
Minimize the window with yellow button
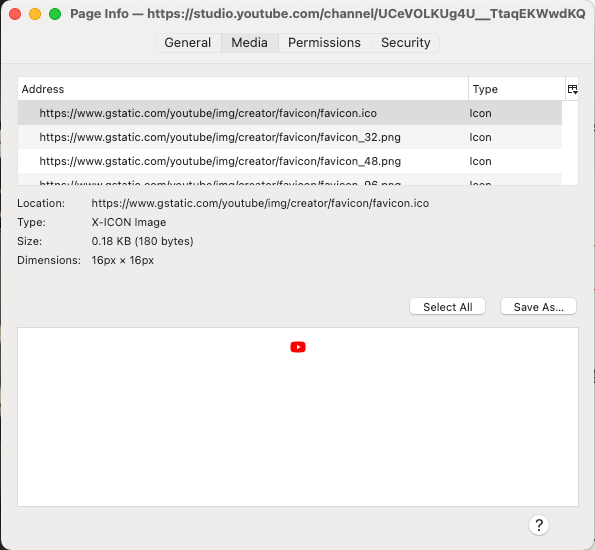pyautogui.click(x=35, y=14)
